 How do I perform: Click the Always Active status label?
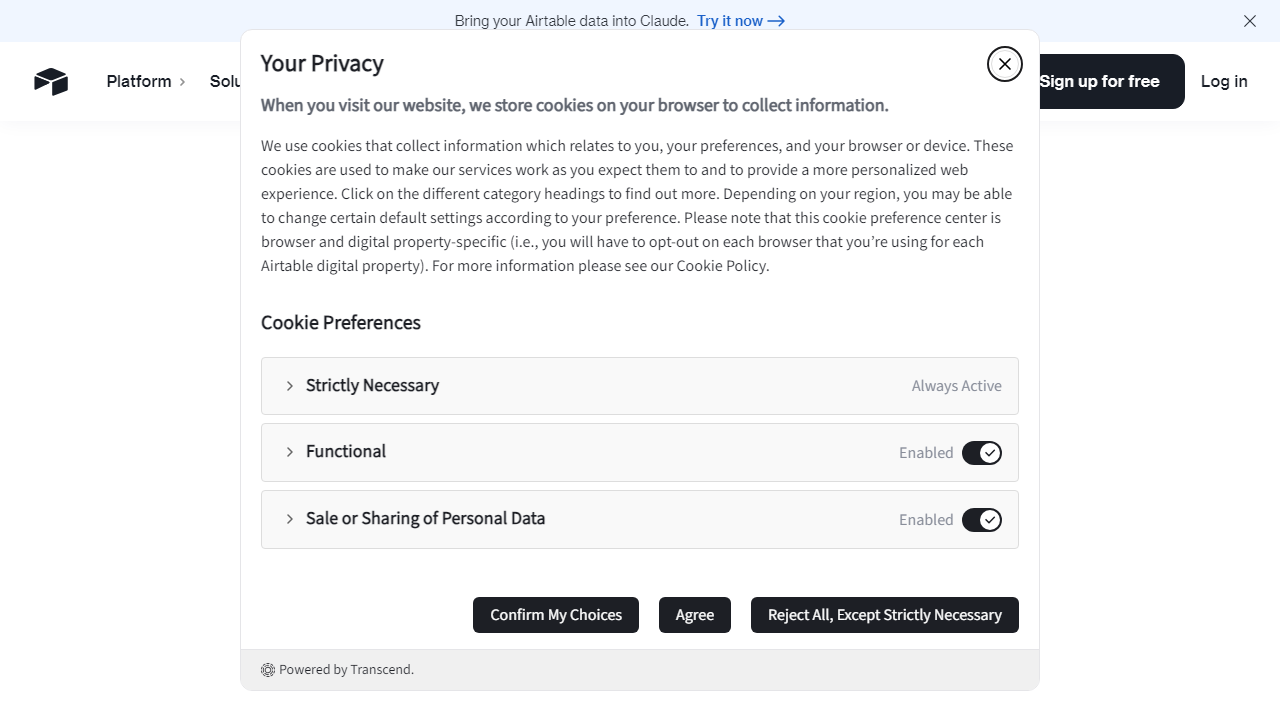pos(957,386)
